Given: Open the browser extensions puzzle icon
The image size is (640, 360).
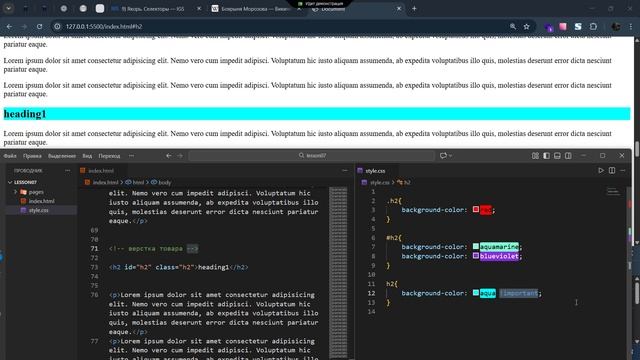Looking at the screenshot, I should [x=593, y=27].
